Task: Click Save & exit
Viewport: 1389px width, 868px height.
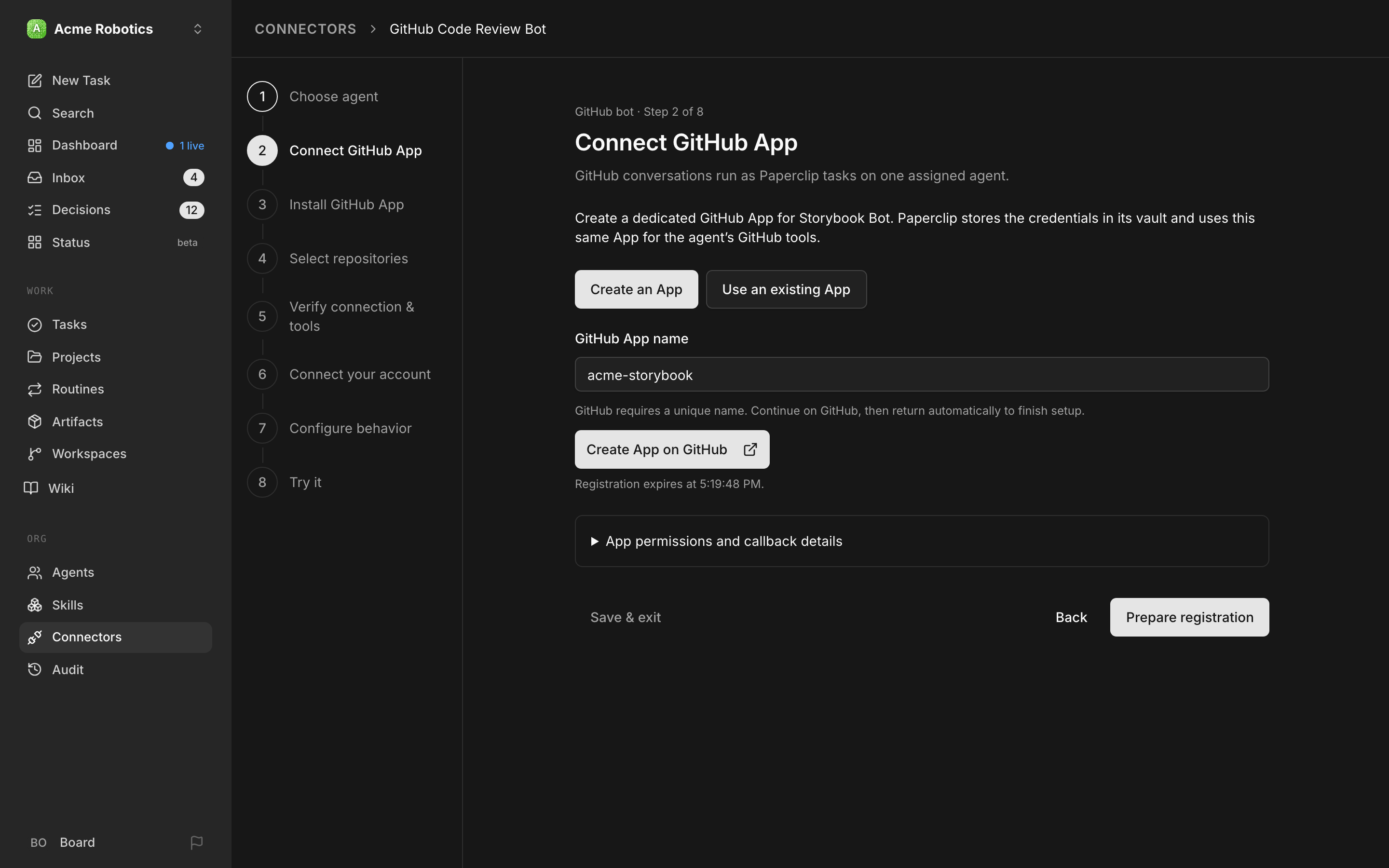Action: coord(626,617)
